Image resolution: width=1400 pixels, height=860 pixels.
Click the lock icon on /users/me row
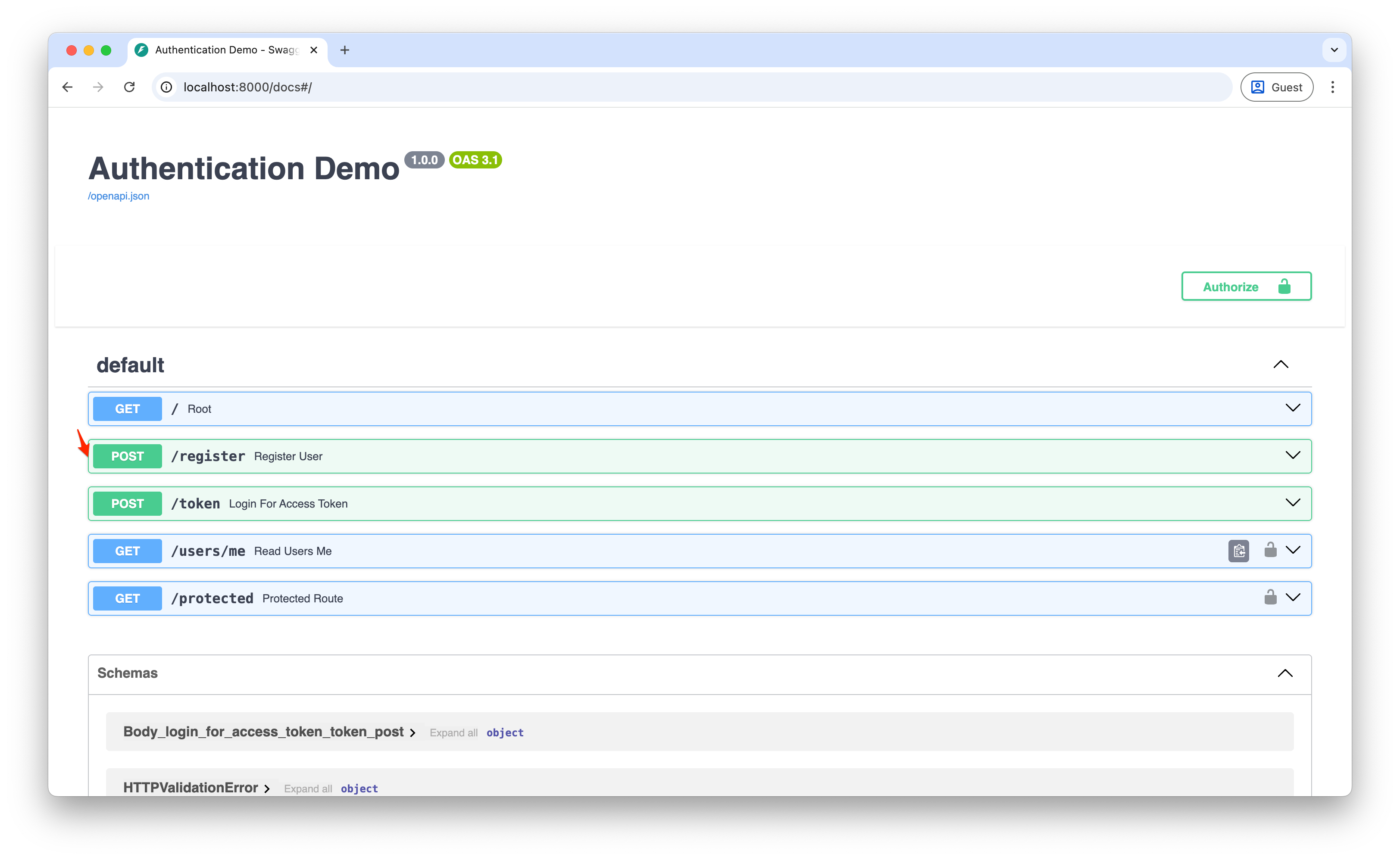point(1270,550)
